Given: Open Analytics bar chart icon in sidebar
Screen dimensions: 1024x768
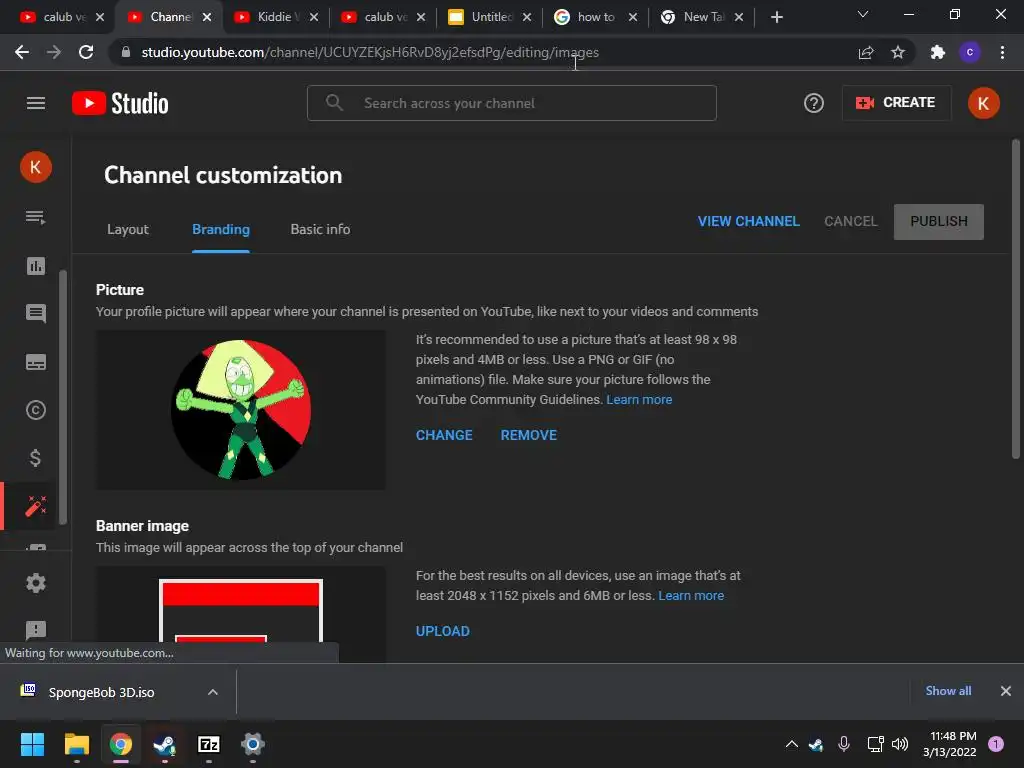Looking at the screenshot, I should coord(36,266).
